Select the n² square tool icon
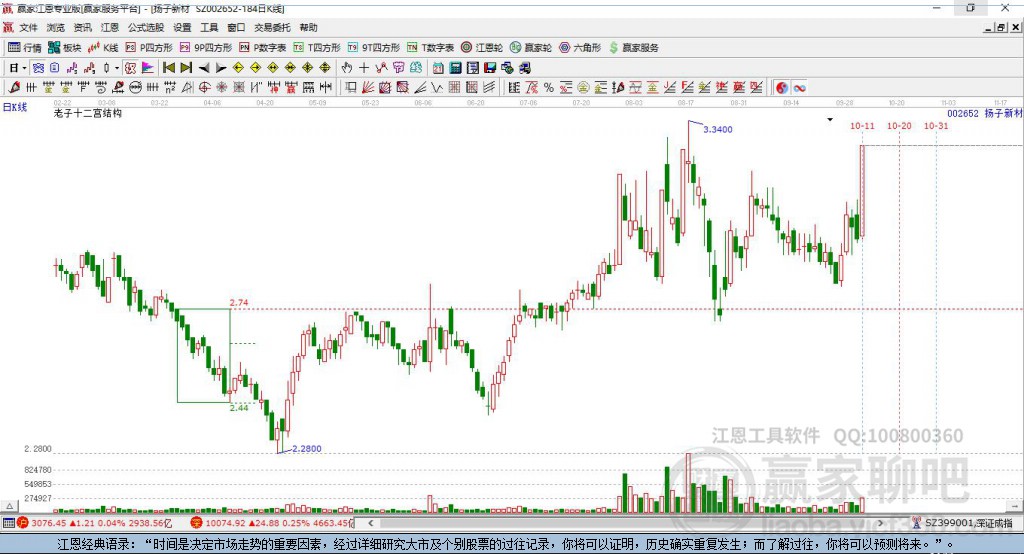Image resolution: width=1024 pixels, height=554 pixels. click(x=170, y=88)
